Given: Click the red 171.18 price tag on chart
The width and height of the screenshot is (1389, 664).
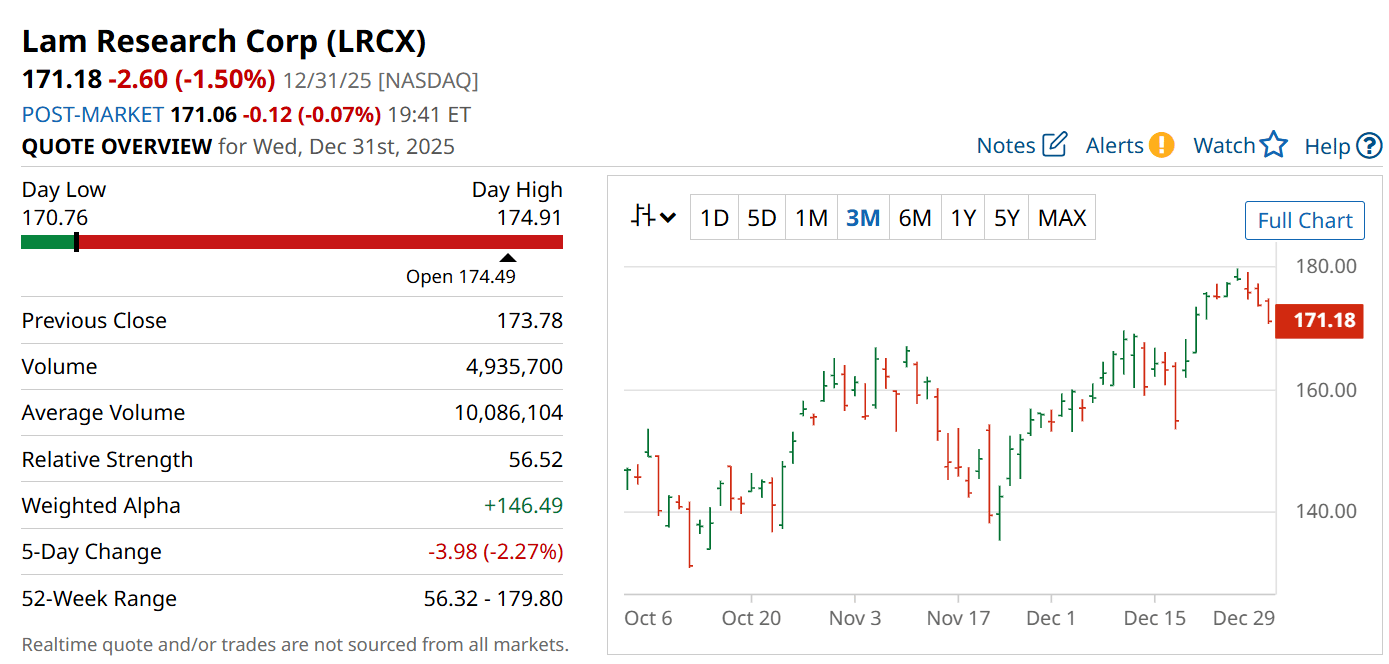Looking at the screenshot, I should (x=1319, y=320).
